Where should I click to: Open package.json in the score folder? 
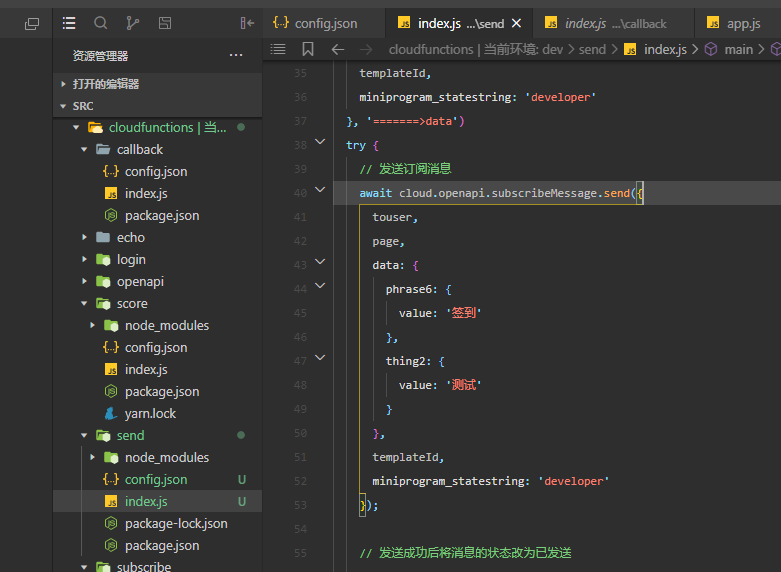pos(157,391)
